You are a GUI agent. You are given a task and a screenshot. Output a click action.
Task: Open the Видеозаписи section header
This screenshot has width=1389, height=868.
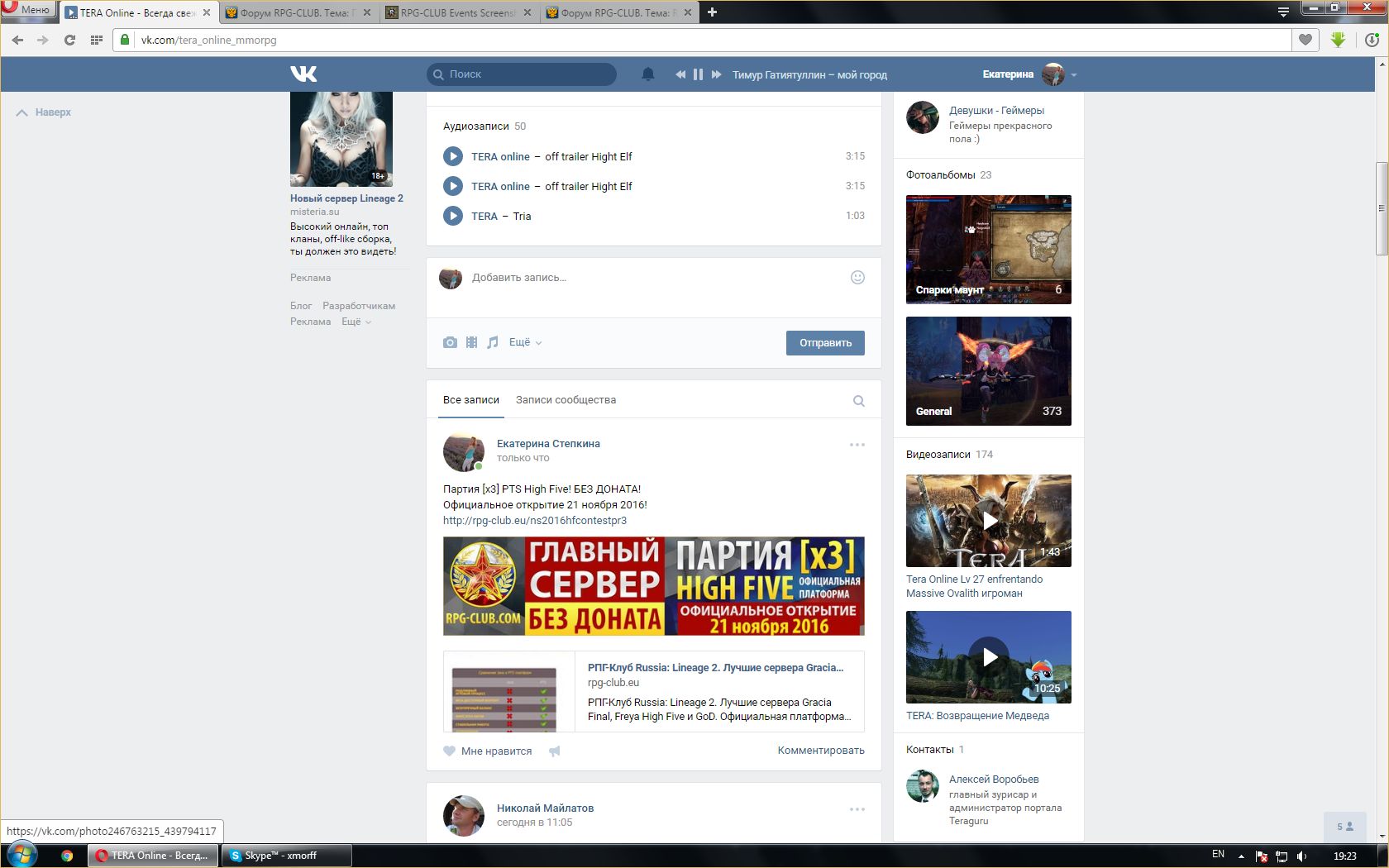tap(938, 455)
